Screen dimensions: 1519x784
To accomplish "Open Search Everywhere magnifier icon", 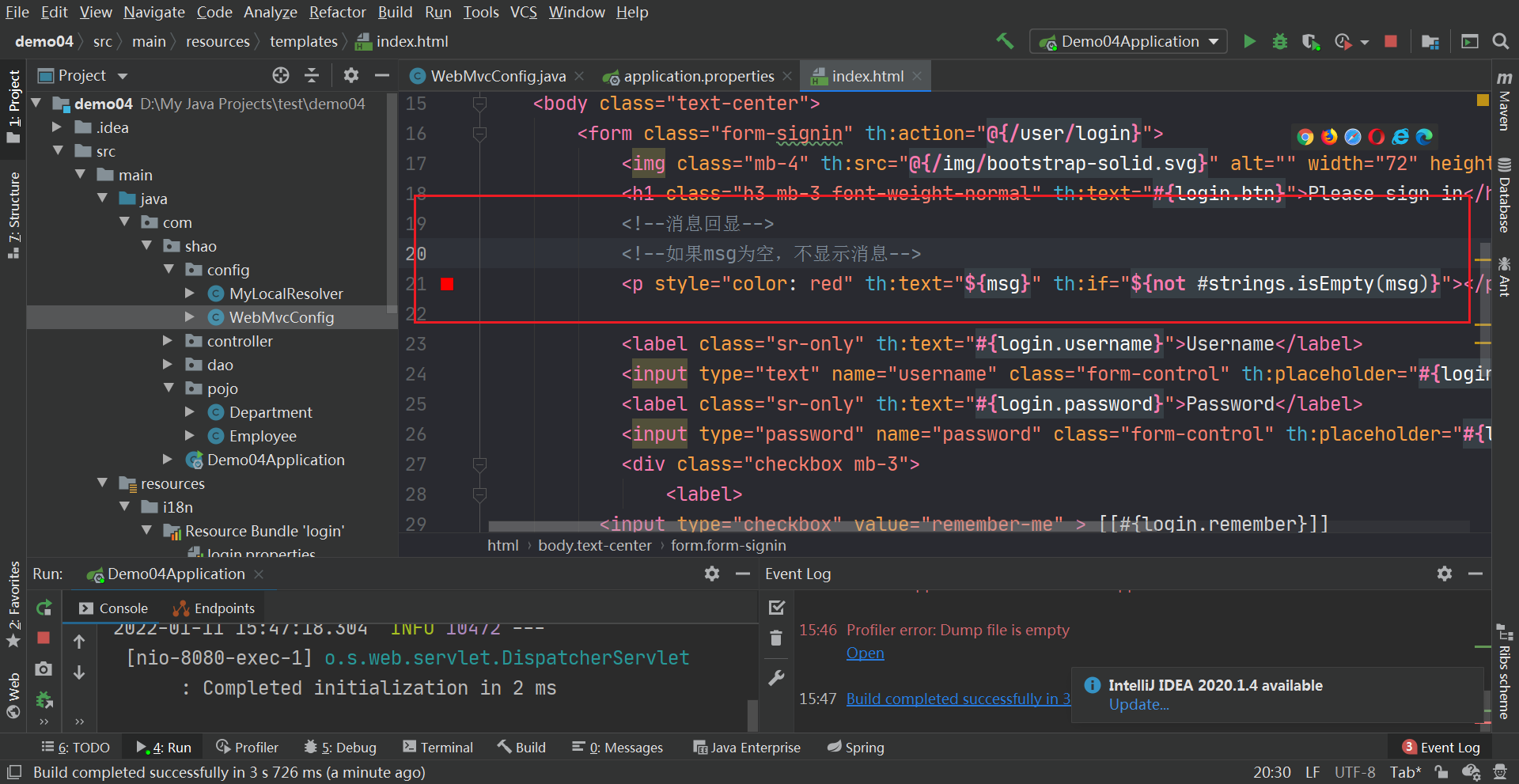I will (x=1500, y=41).
